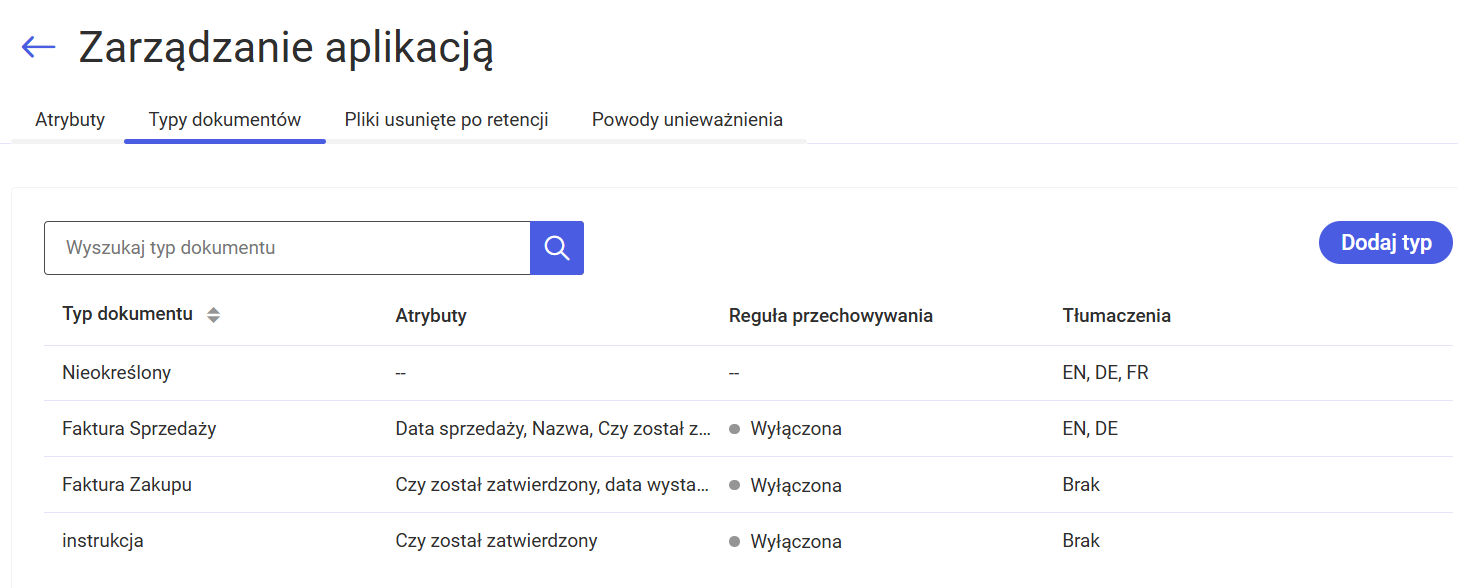This screenshot has height=588, width=1458.
Task: Click the Typ dokumentu column header
Action: (x=127, y=314)
